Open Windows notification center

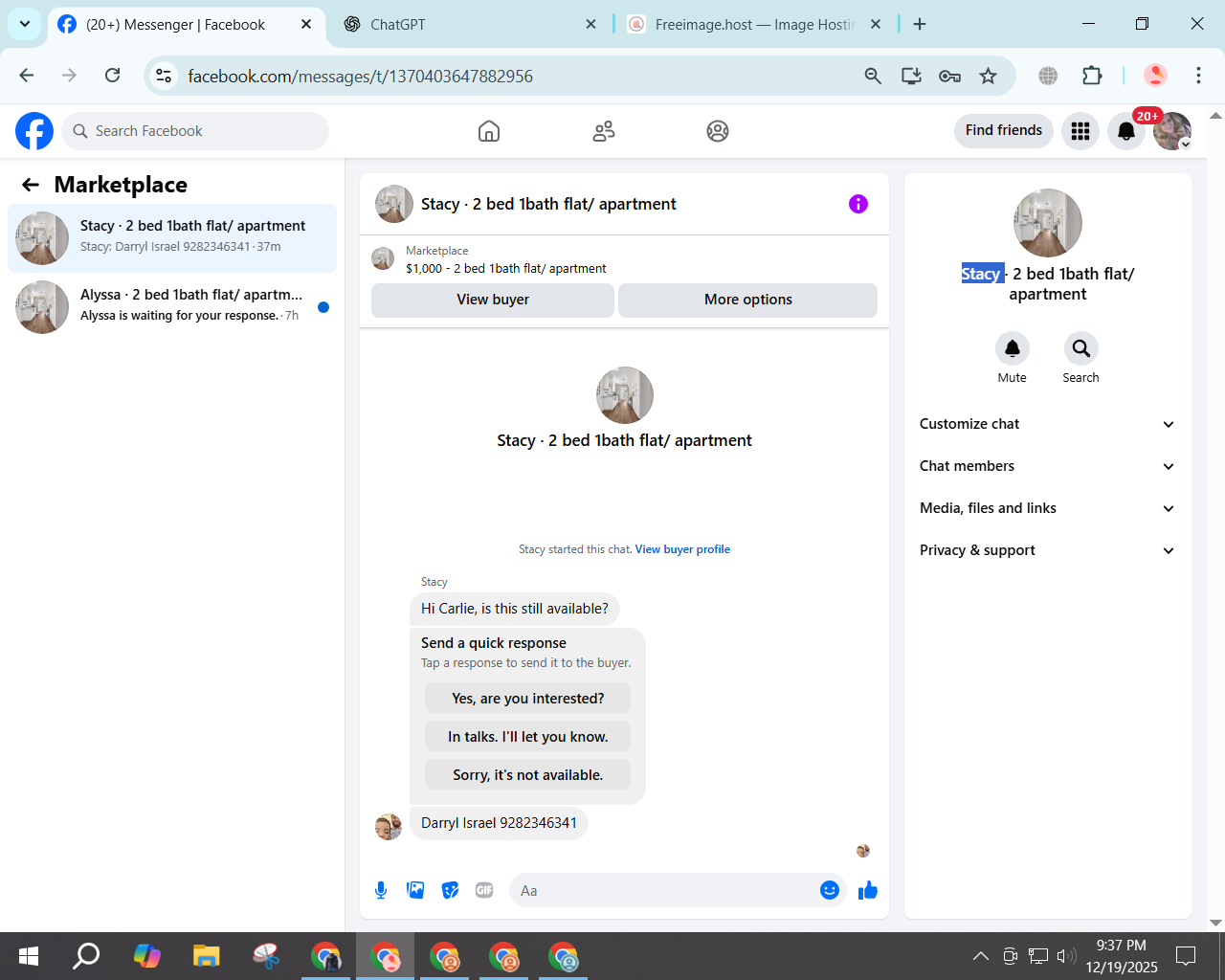(x=1186, y=956)
